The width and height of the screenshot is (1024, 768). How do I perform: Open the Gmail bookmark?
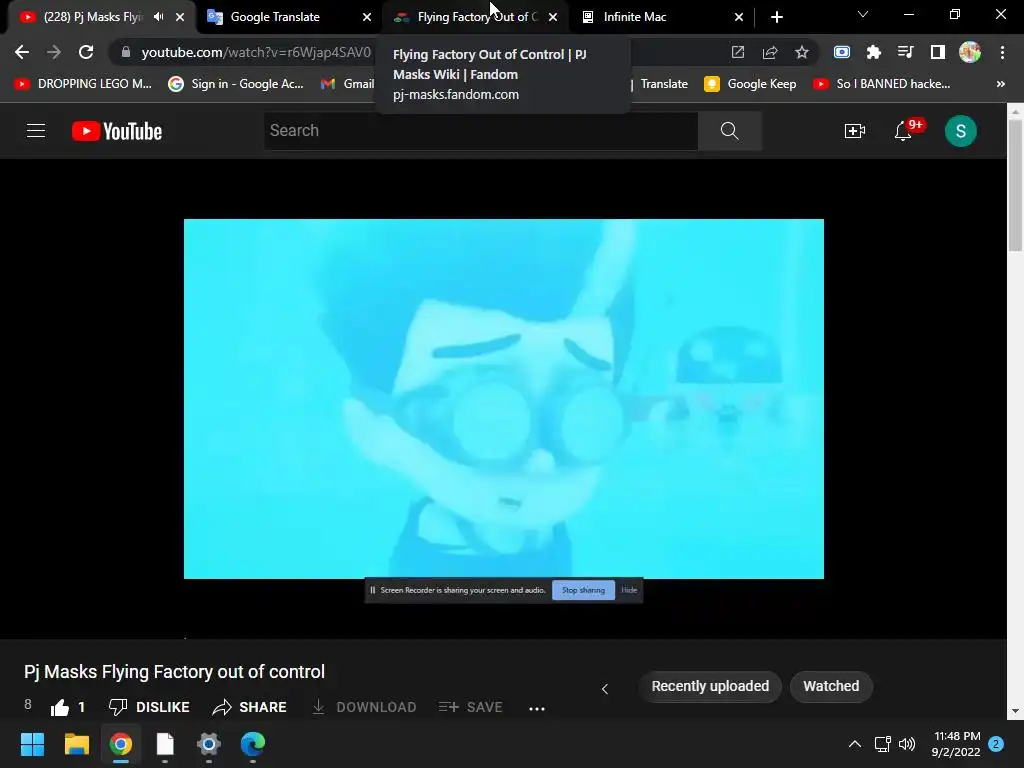[347, 84]
